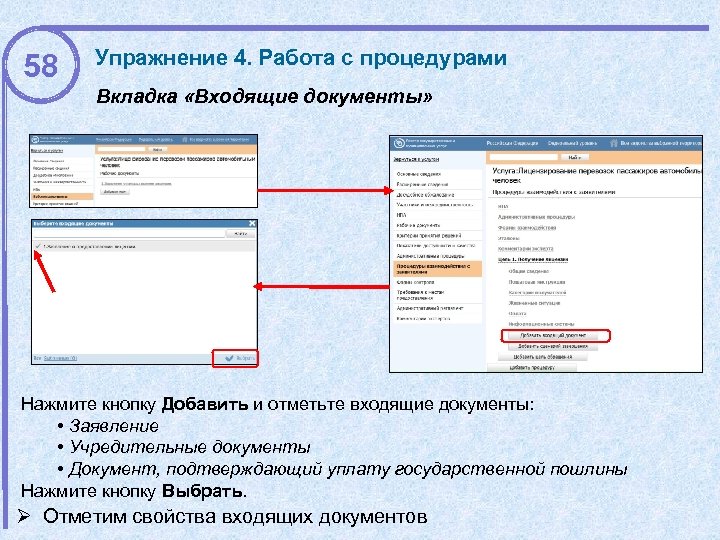
Task: Open Расширенные сведения in right sidebar
Action: [422, 184]
